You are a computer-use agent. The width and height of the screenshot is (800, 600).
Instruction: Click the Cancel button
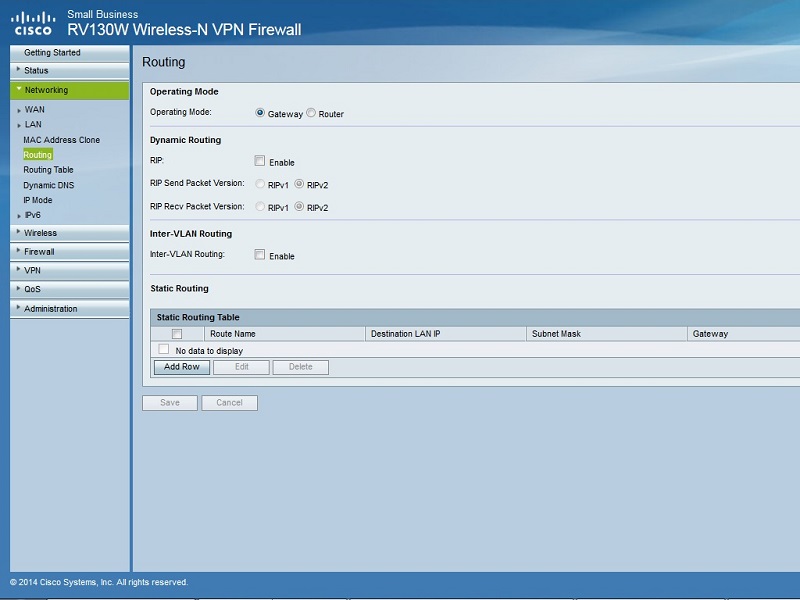point(230,403)
